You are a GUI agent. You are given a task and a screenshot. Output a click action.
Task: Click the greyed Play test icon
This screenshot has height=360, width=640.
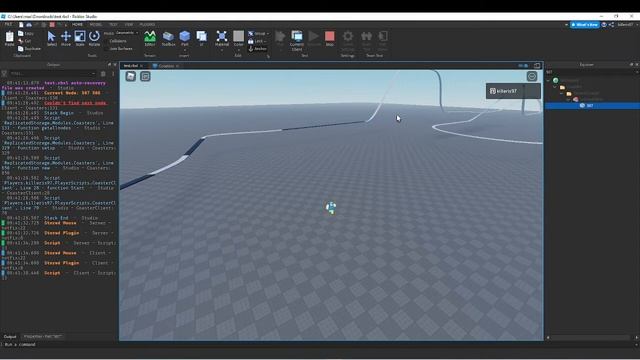point(280,36)
